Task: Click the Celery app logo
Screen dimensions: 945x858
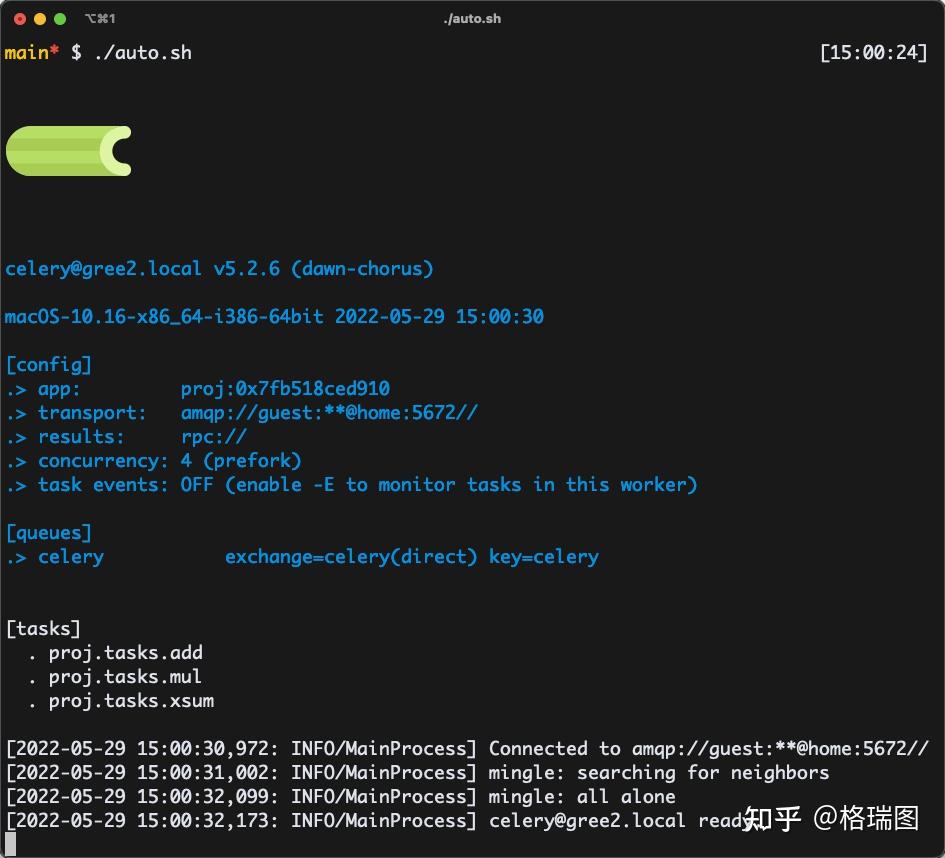Action: pyautogui.click(x=68, y=151)
